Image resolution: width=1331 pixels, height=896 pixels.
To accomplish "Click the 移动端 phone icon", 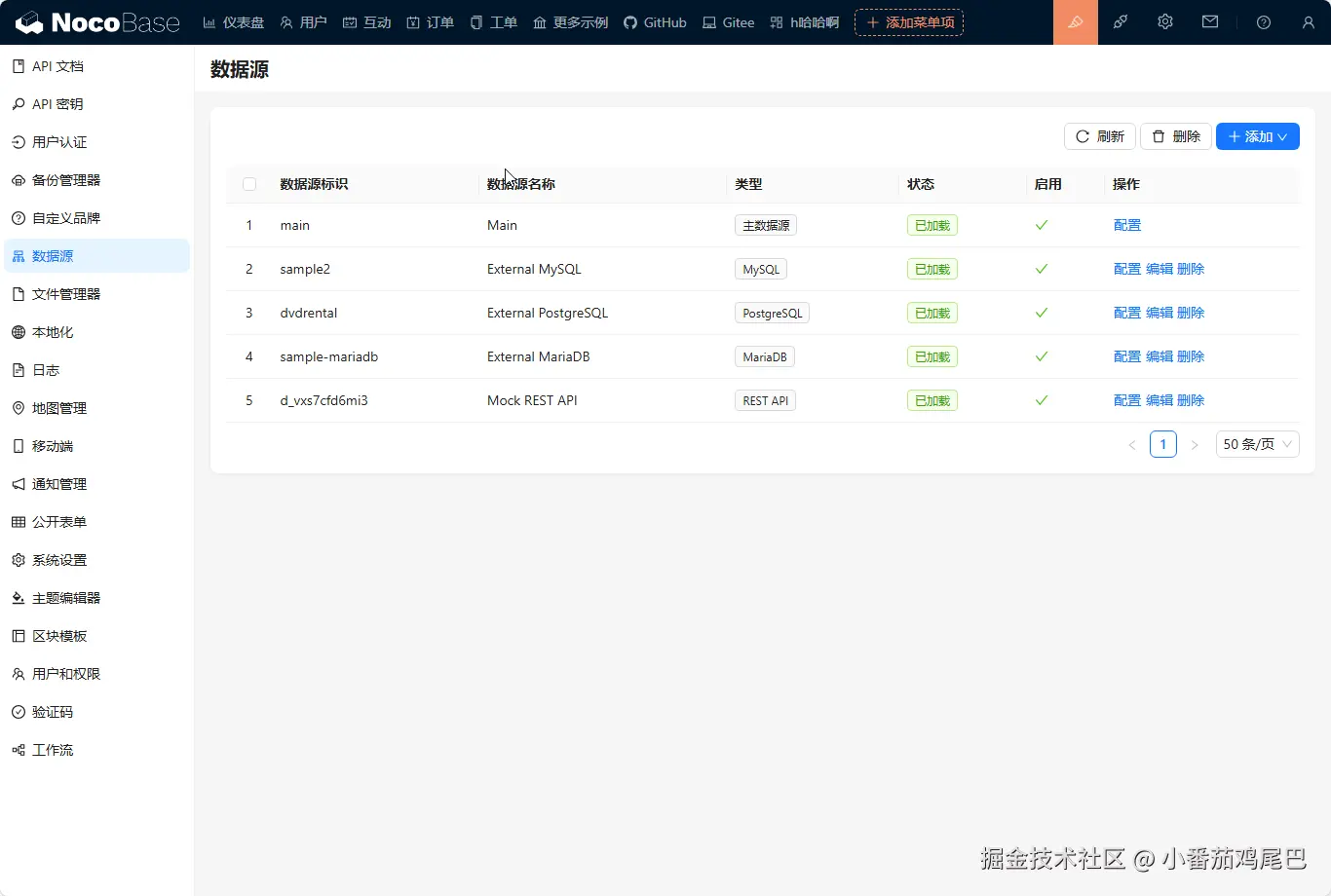I will pos(19,446).
